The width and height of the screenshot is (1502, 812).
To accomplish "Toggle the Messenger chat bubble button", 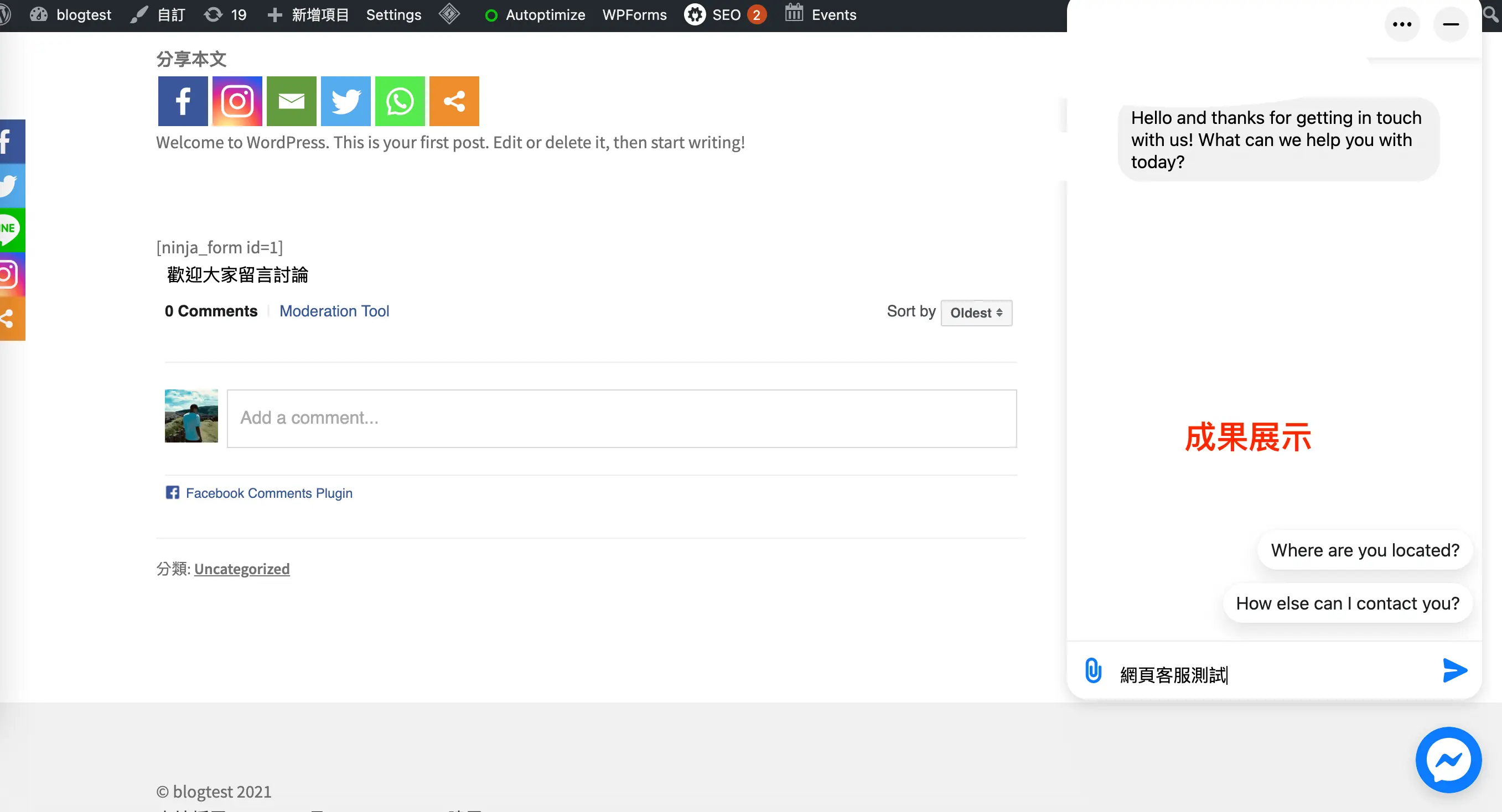I will point(1448,759).
